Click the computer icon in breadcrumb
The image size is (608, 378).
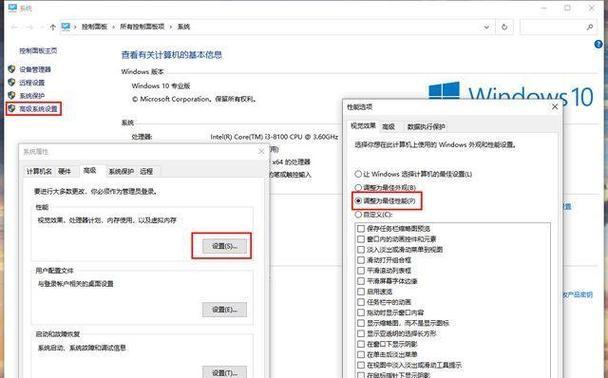(x=66, y=26)
